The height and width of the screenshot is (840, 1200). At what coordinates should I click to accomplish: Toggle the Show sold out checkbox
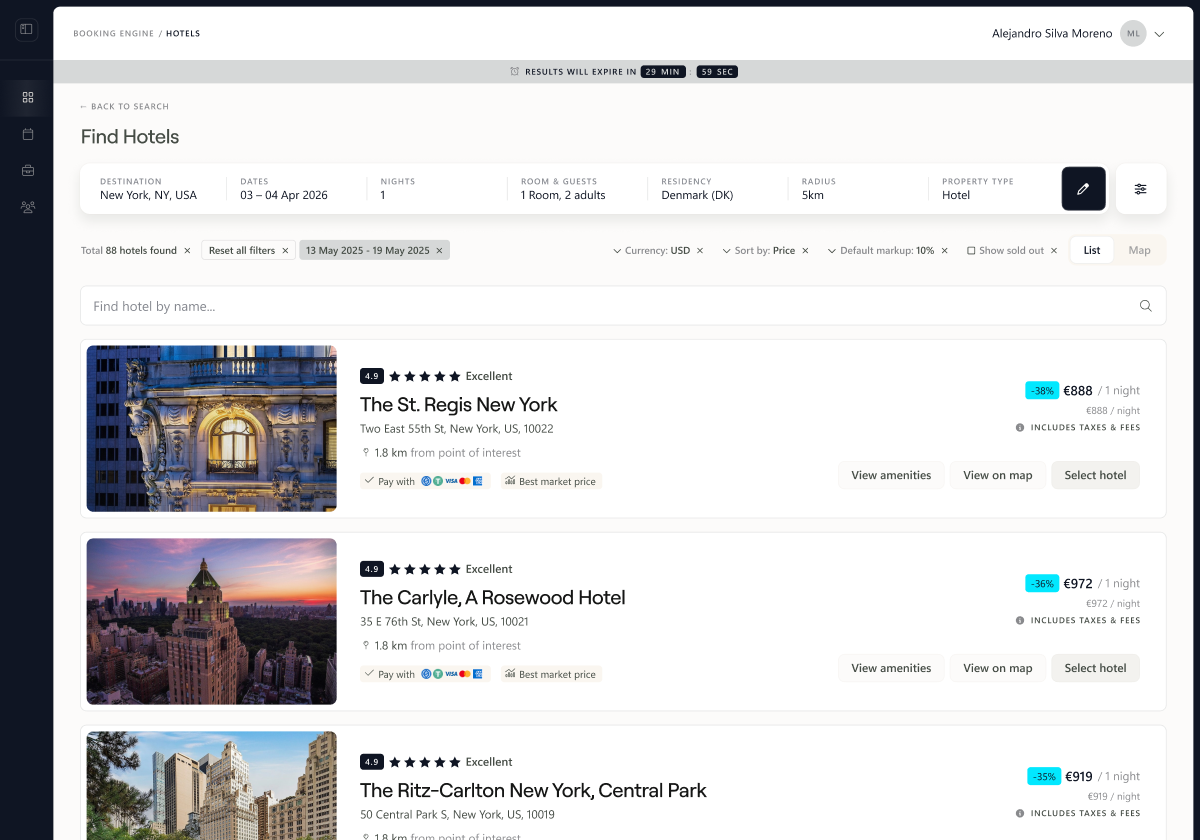pos(971,251)
